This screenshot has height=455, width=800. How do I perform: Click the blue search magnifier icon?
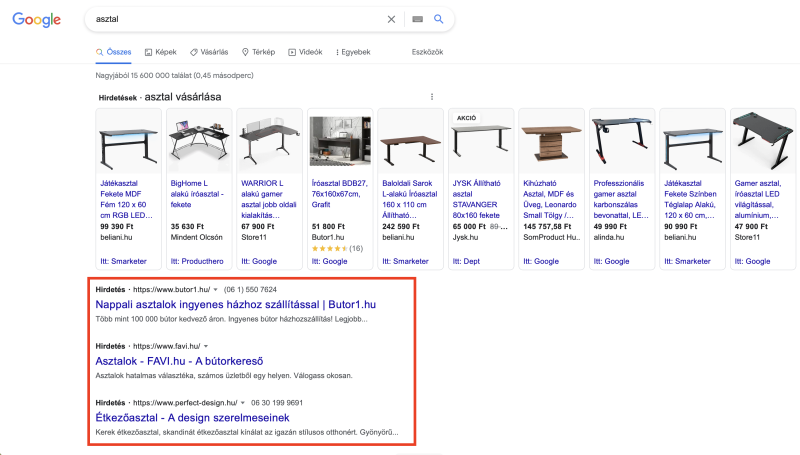(438, 19)
